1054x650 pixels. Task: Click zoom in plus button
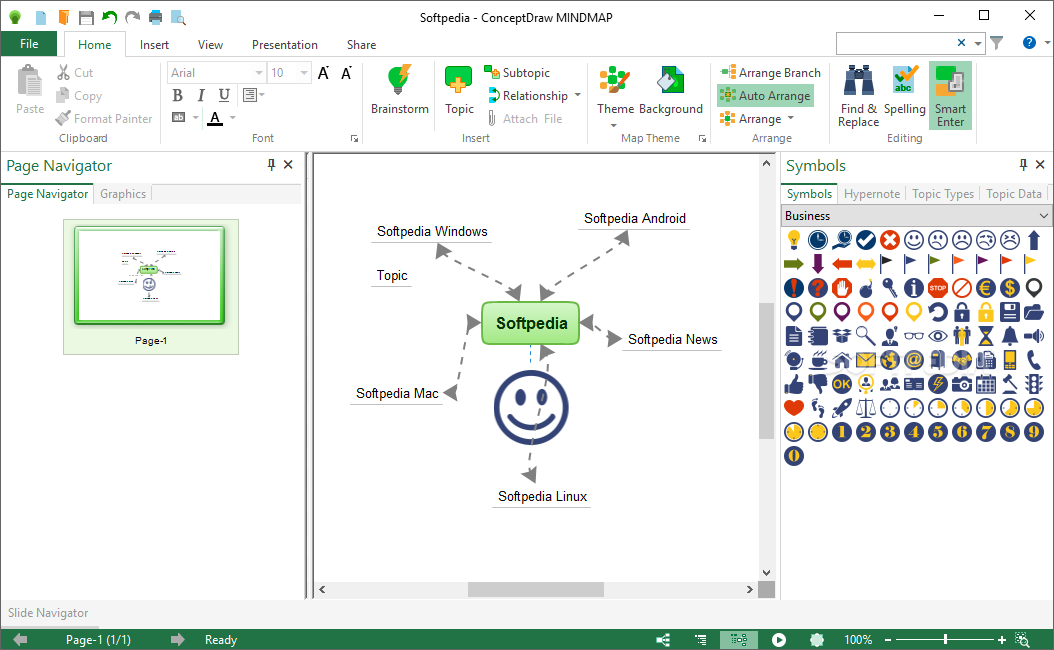[x=1002, y=640]
